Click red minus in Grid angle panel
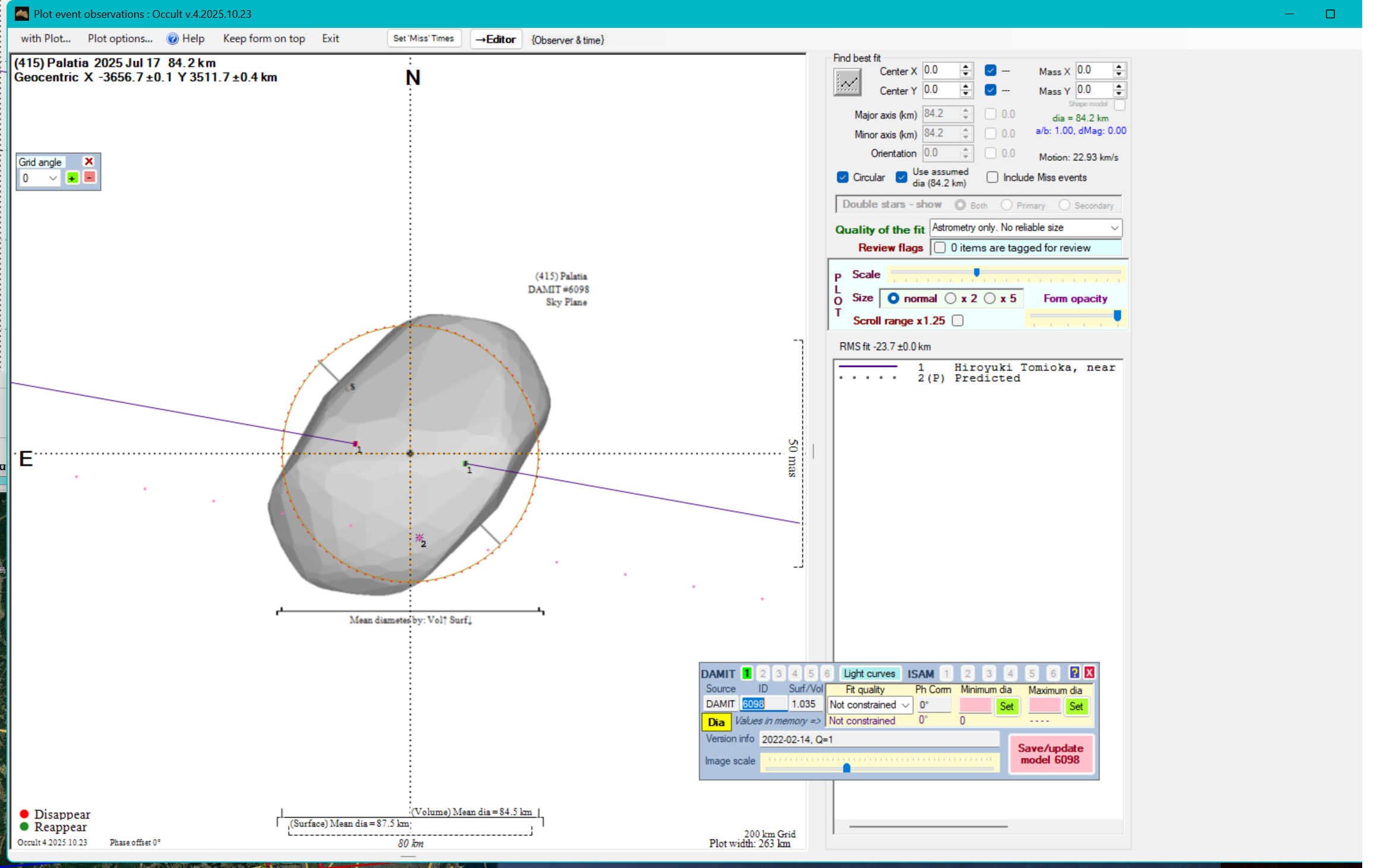The image size is (1399, 868). [x=89, y=178]
